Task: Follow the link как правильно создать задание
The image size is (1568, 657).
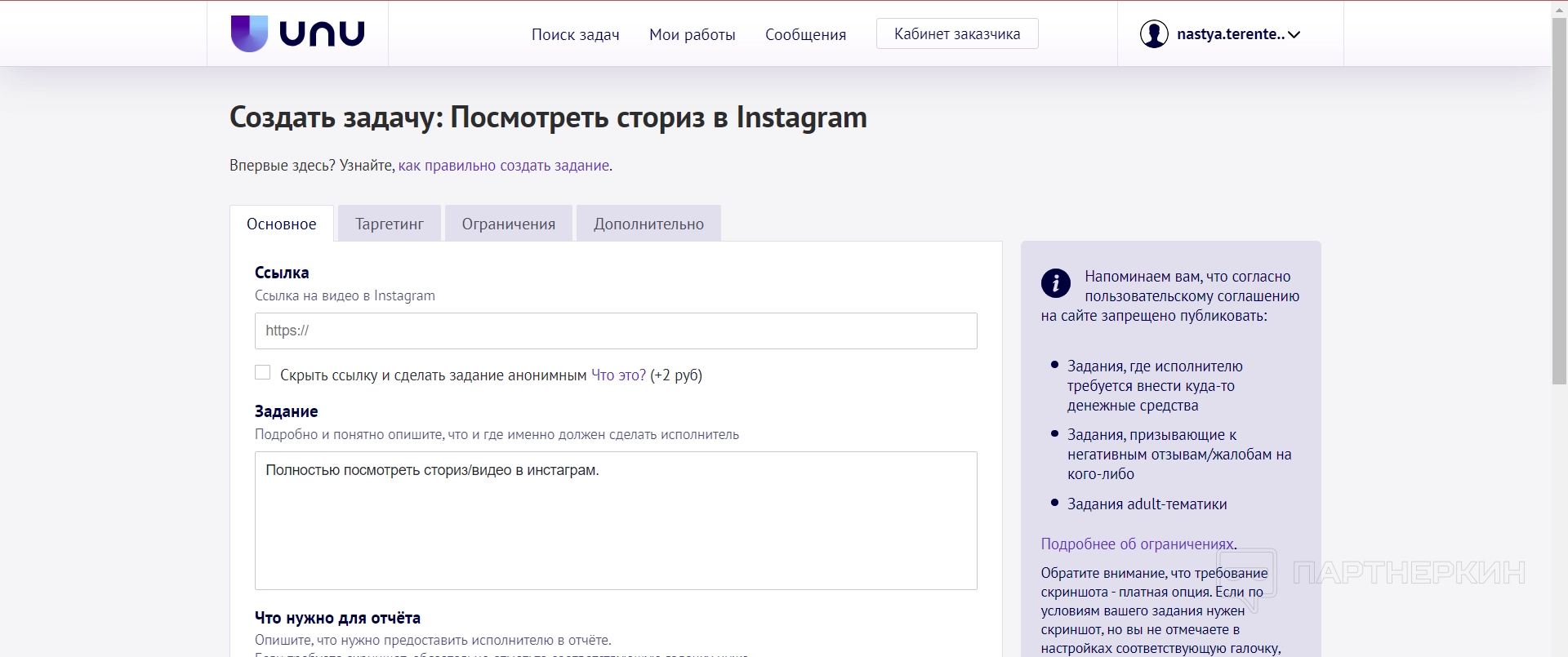Action: [x=504, y=166]
